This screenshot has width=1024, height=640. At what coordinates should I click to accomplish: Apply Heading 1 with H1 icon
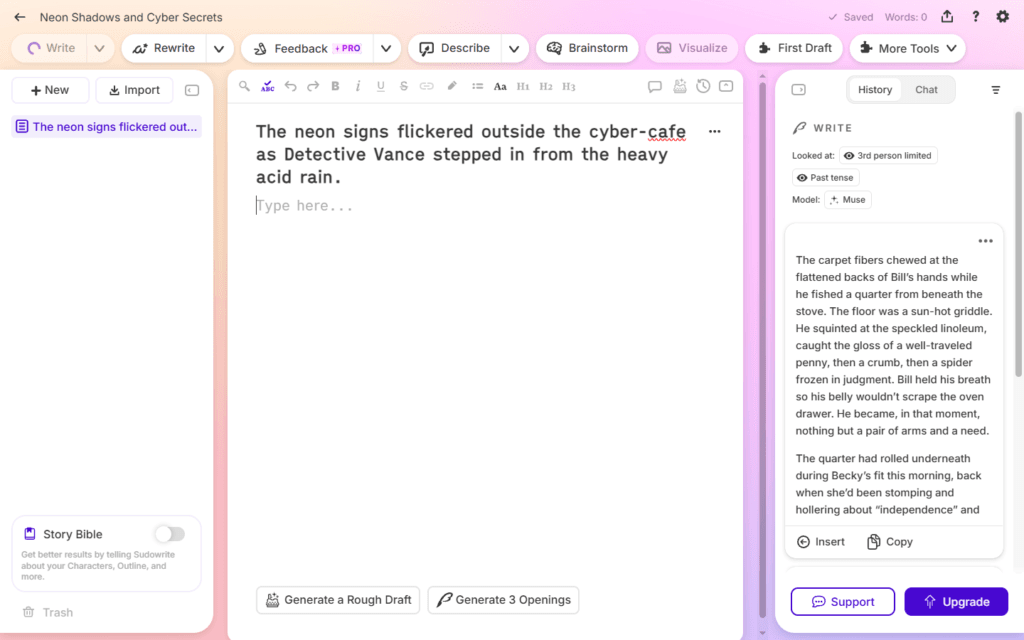pos(523,86)
